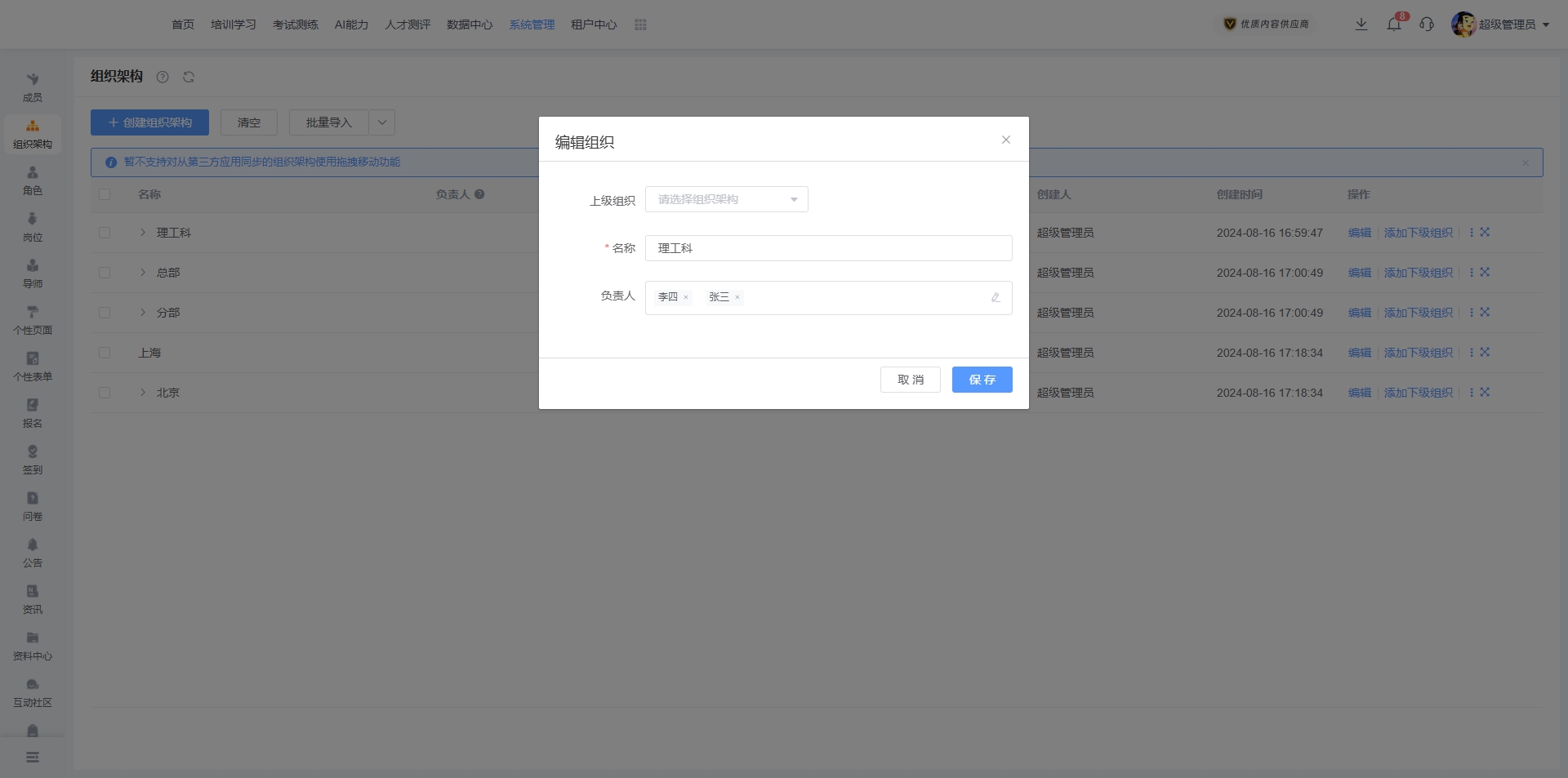Open the 上级组织 dropdown selector

tap(726, 199)
